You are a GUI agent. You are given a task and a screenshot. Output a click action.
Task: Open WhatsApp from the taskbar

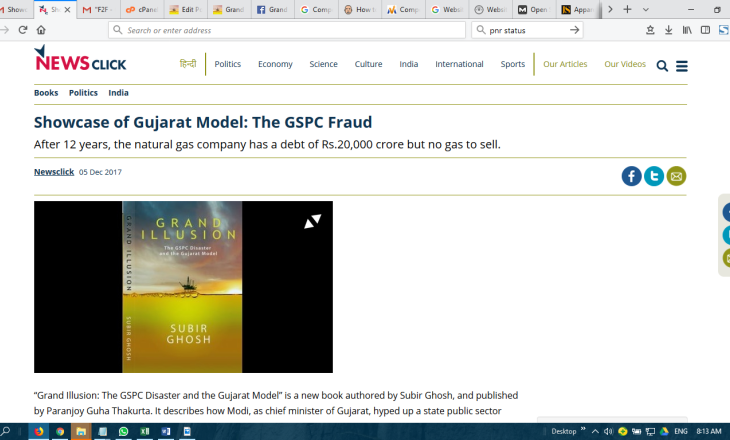[123, 431]
